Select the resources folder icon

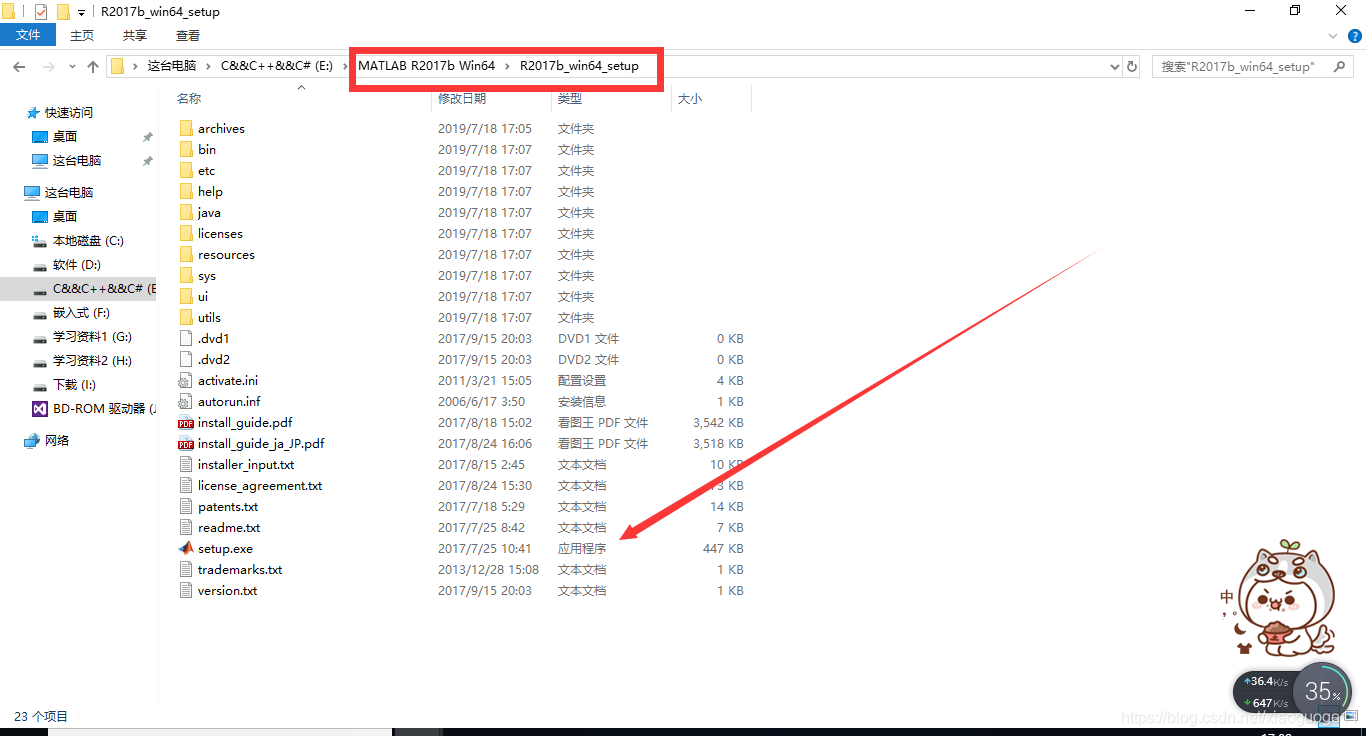pyautogui.click(x=186, y=254)
